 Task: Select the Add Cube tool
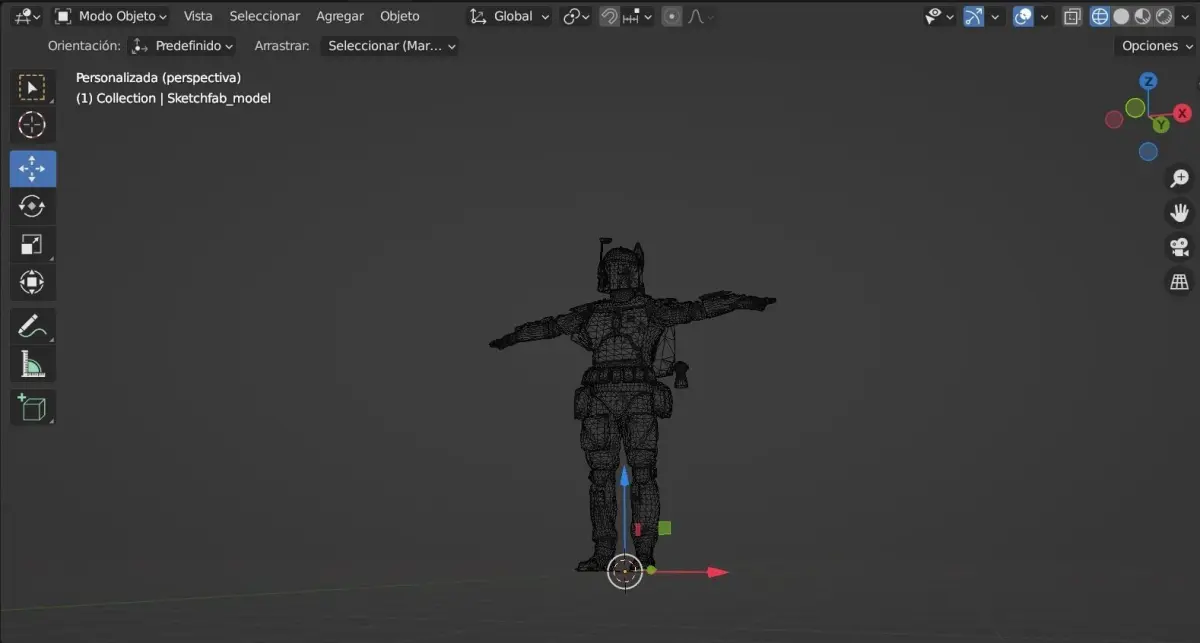point(33,407)
